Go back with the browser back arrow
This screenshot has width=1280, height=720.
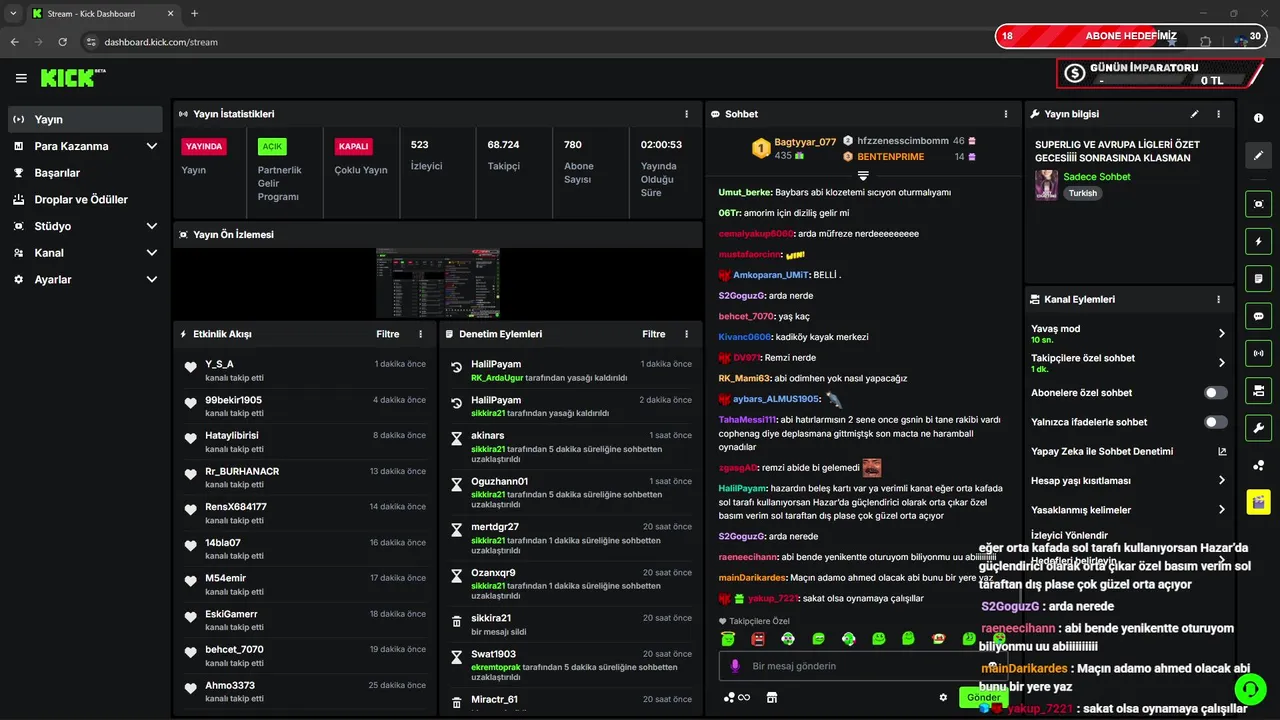click(14, 42)
